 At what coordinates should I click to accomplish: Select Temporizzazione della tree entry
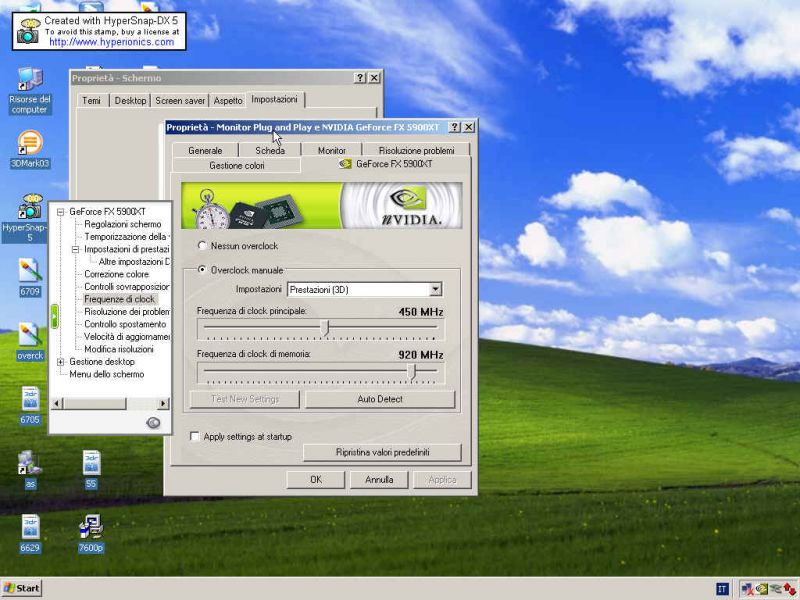(126, 237)
